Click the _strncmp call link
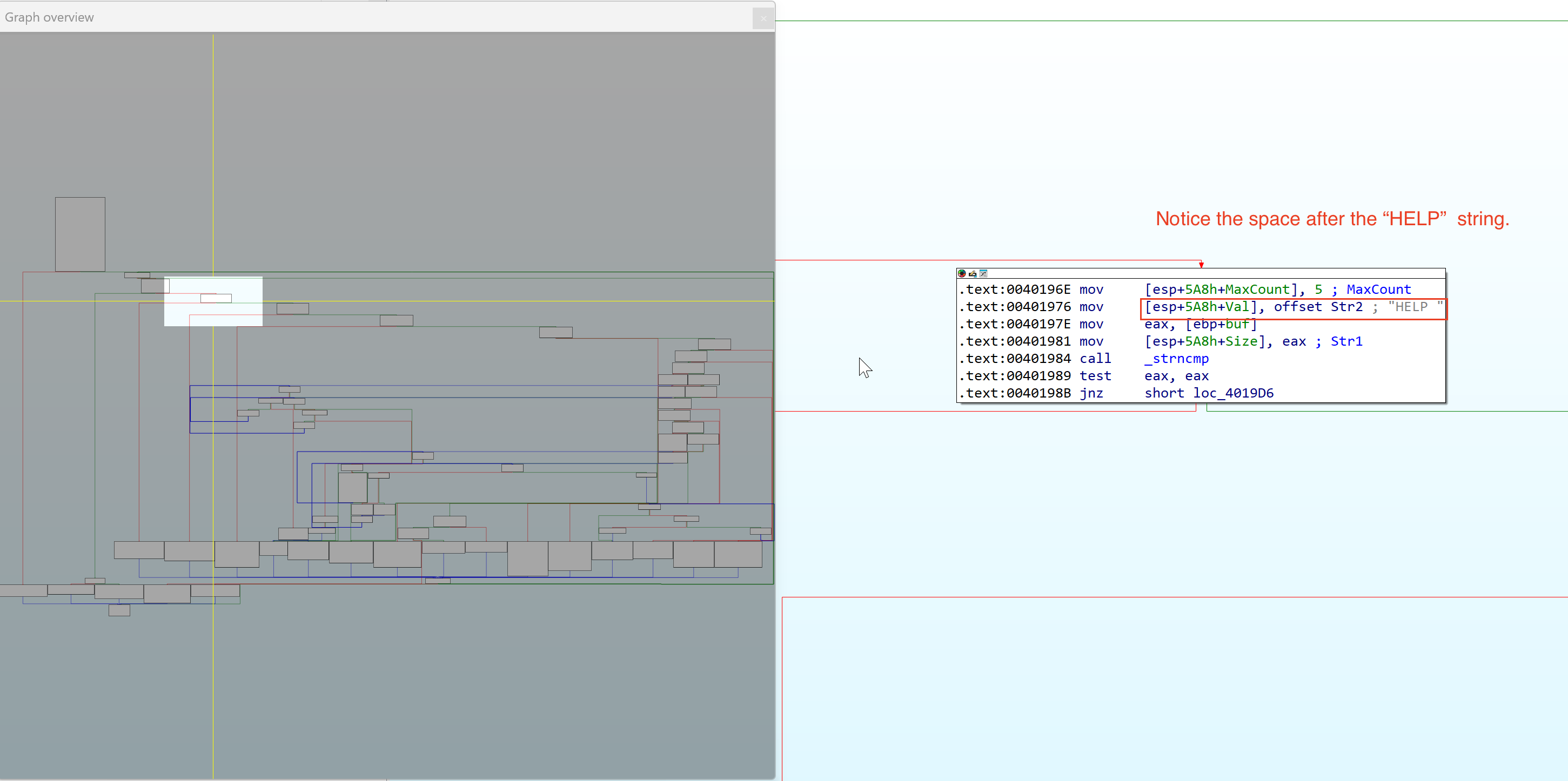This screenshot has width=1568, height=781. coord(1176,359)
